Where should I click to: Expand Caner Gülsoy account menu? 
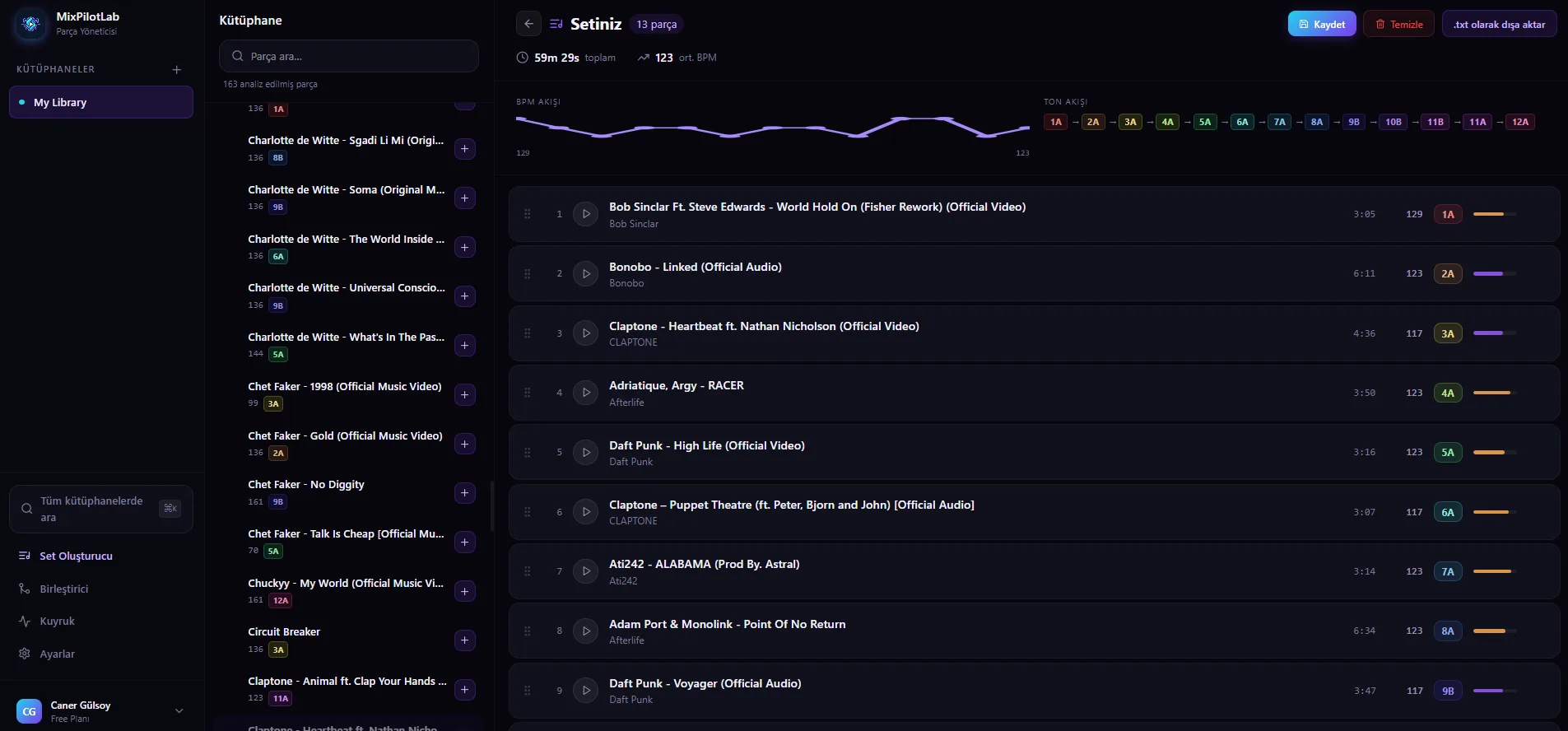pyautogui.click(x=179, y=711)
